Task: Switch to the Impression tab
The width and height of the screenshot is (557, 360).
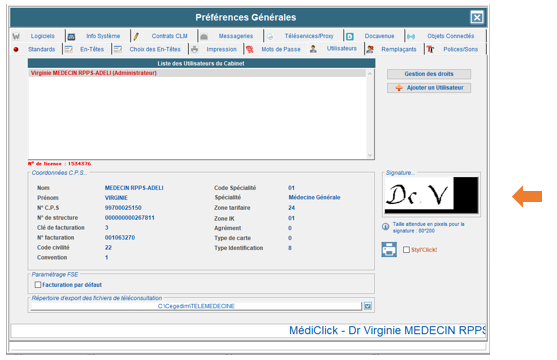Action: pos(221,49)
